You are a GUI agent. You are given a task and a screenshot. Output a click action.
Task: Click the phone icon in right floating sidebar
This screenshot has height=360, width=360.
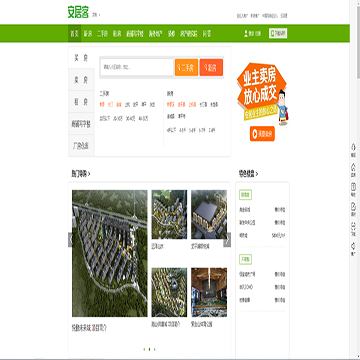(x=354, y=187)
